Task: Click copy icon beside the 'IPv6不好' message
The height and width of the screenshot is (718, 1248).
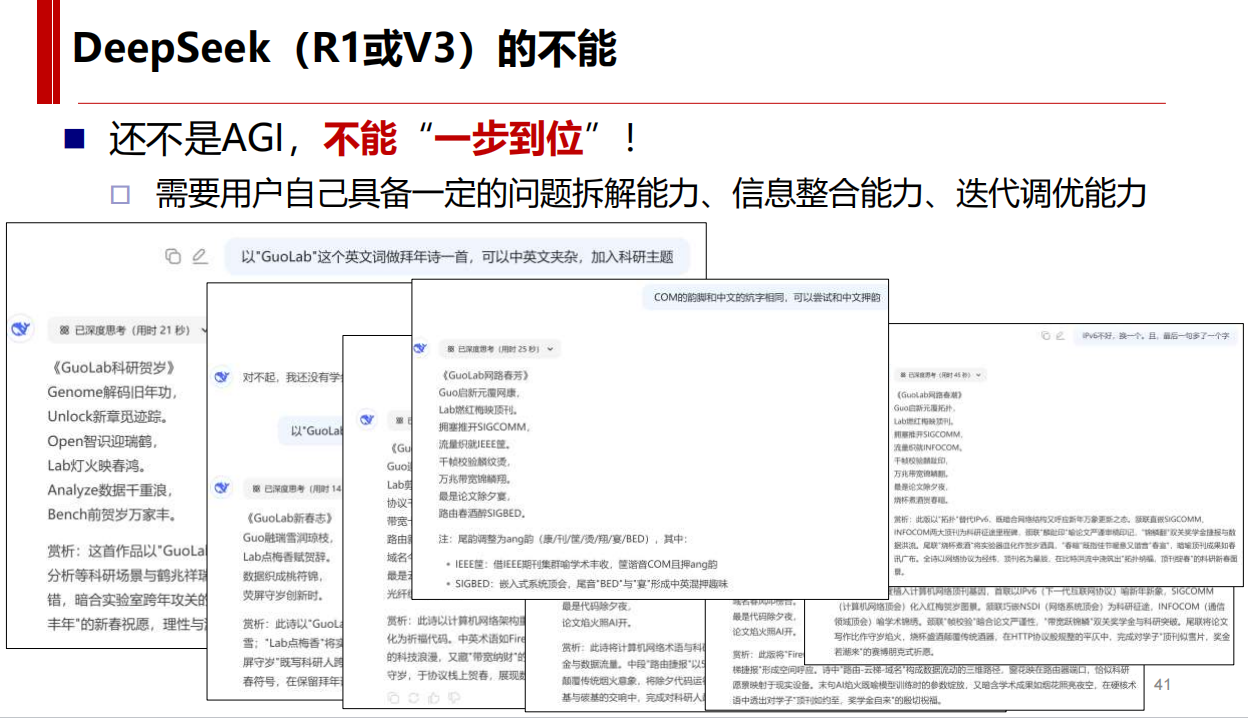Action: pyautogui.click(x=1044, y=336)
